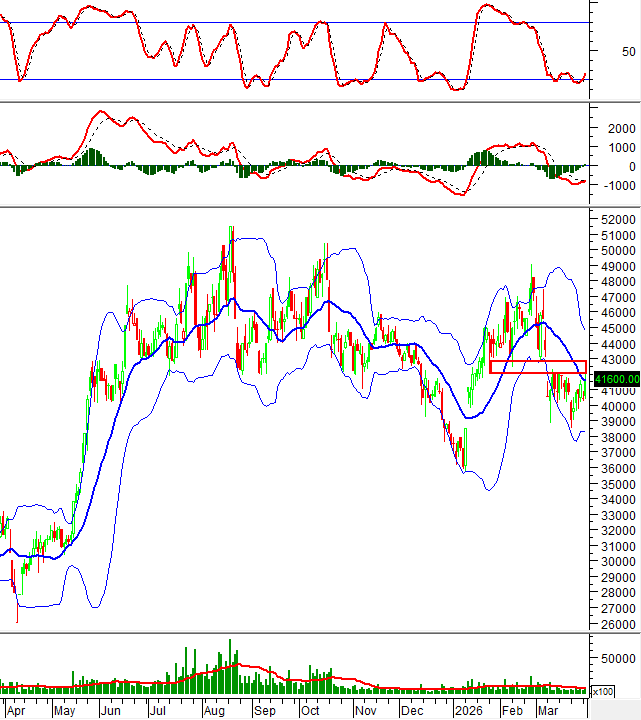Click the lowest candlestick wick in April
The image size is (641, 720).
click(x=17, y=621)
